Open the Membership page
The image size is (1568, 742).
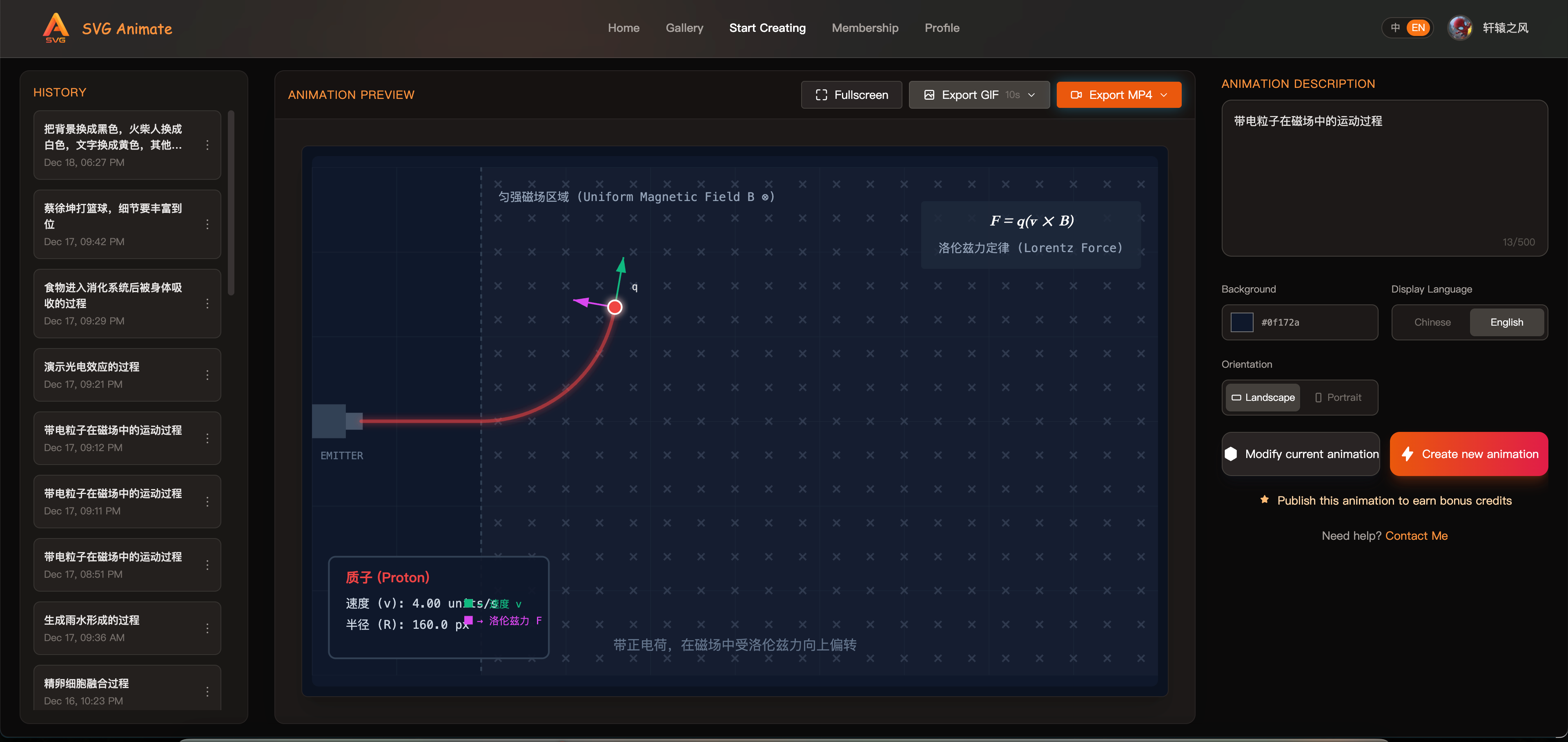click(865, 27)
